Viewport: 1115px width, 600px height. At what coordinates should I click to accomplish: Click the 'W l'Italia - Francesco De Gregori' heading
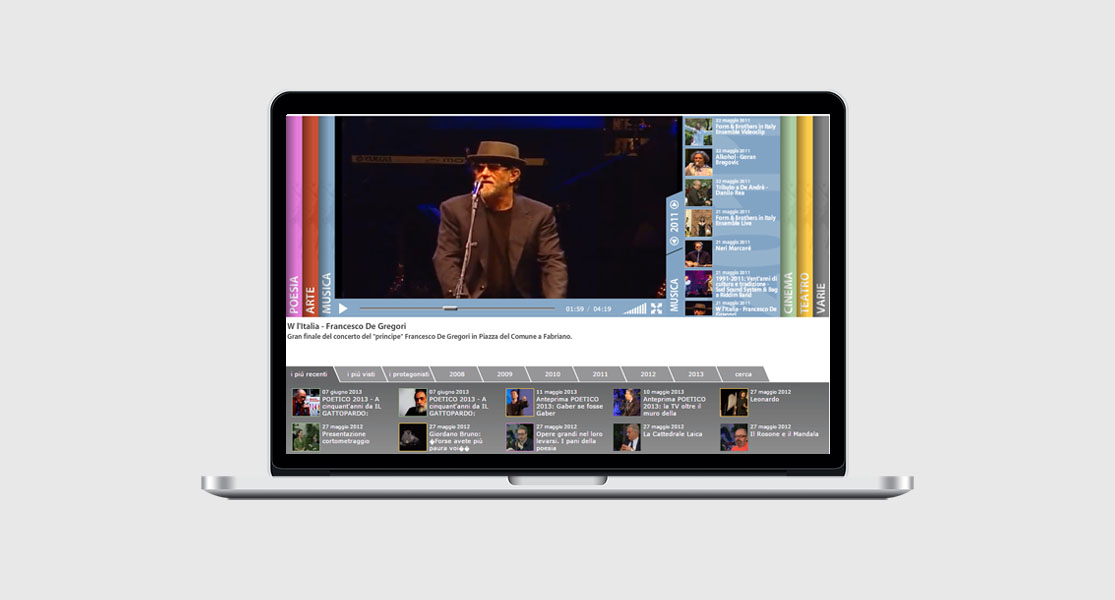tap(346, 326)
